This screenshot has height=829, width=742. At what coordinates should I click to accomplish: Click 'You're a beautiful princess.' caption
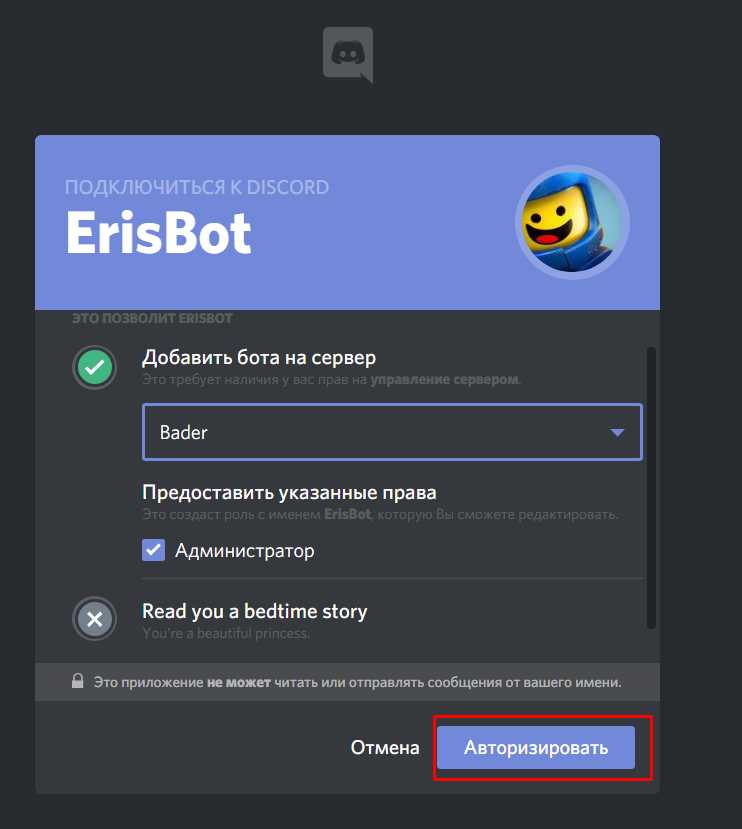coord(226,633)
